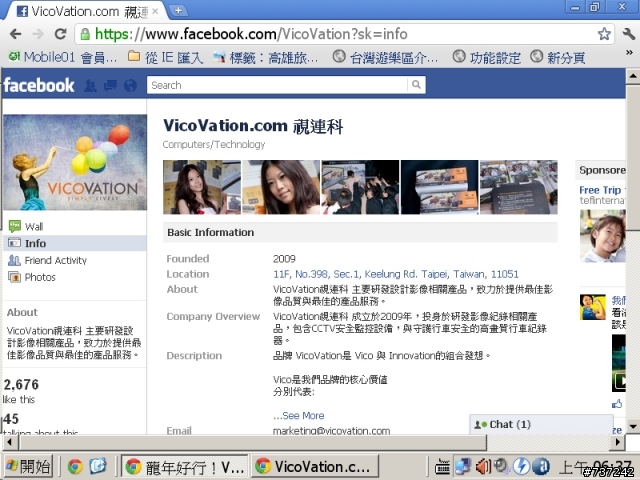
Task: Expand the bookmarks bar overflow chevron
Action: click(629, 53)
